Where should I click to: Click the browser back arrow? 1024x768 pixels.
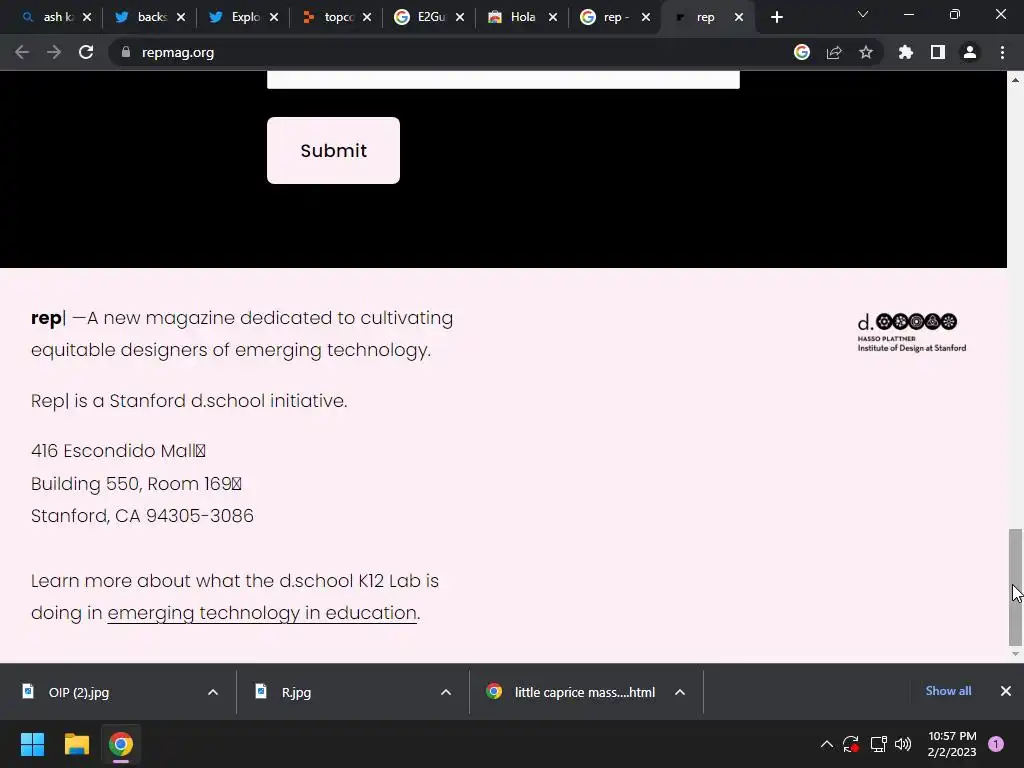pos(22,52)
